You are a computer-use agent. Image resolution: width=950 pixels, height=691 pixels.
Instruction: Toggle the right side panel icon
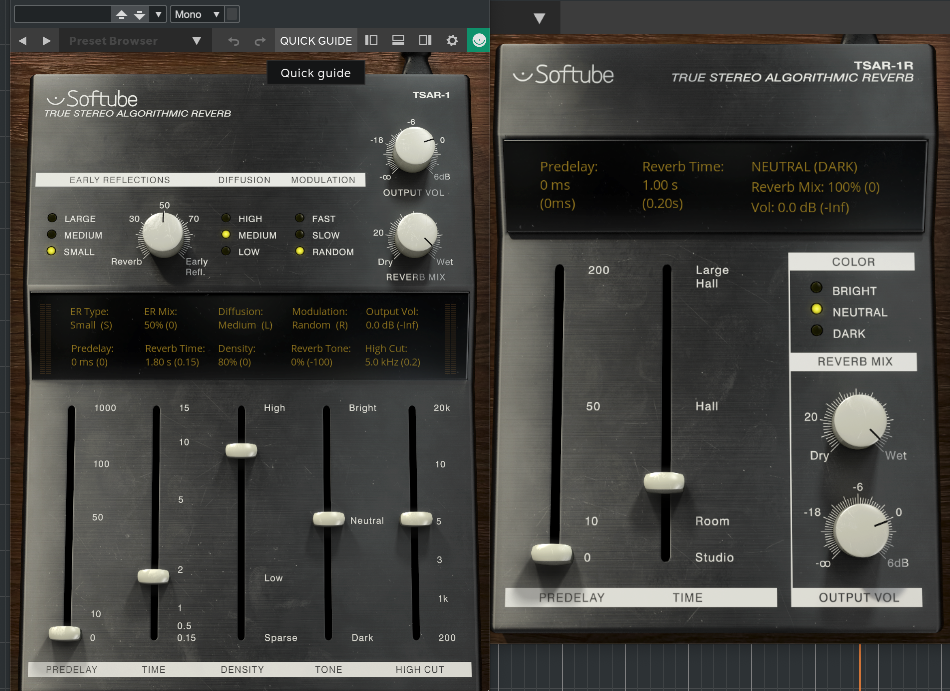tap(425, 41)
